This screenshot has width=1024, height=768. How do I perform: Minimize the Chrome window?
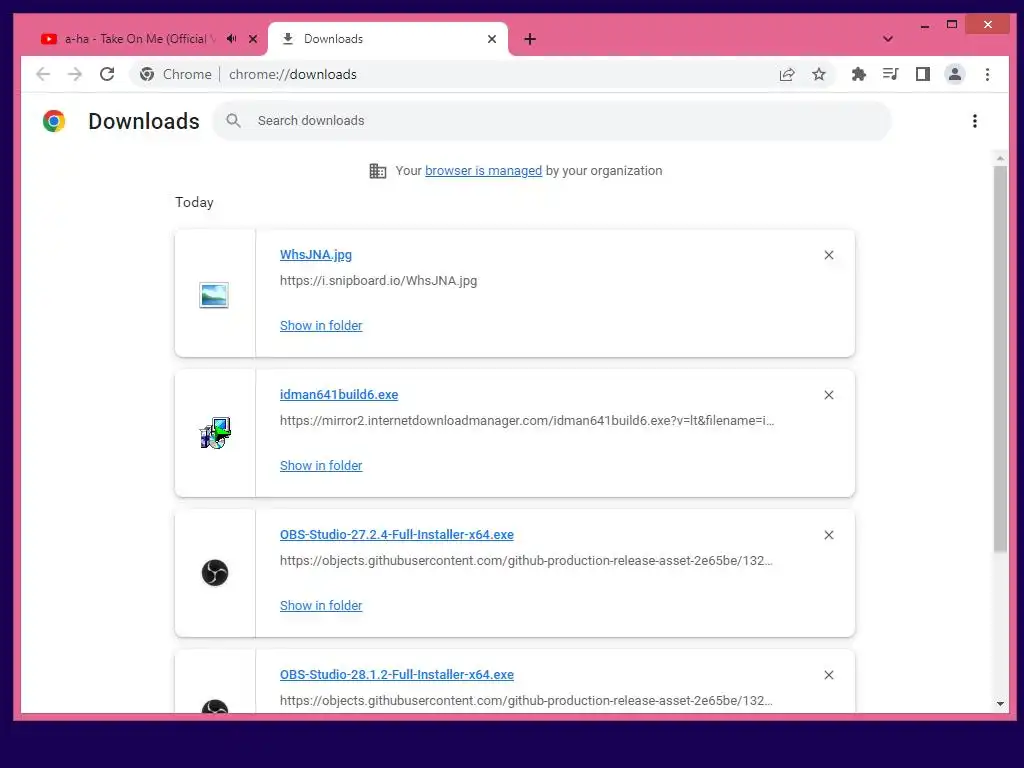[925, 25]
